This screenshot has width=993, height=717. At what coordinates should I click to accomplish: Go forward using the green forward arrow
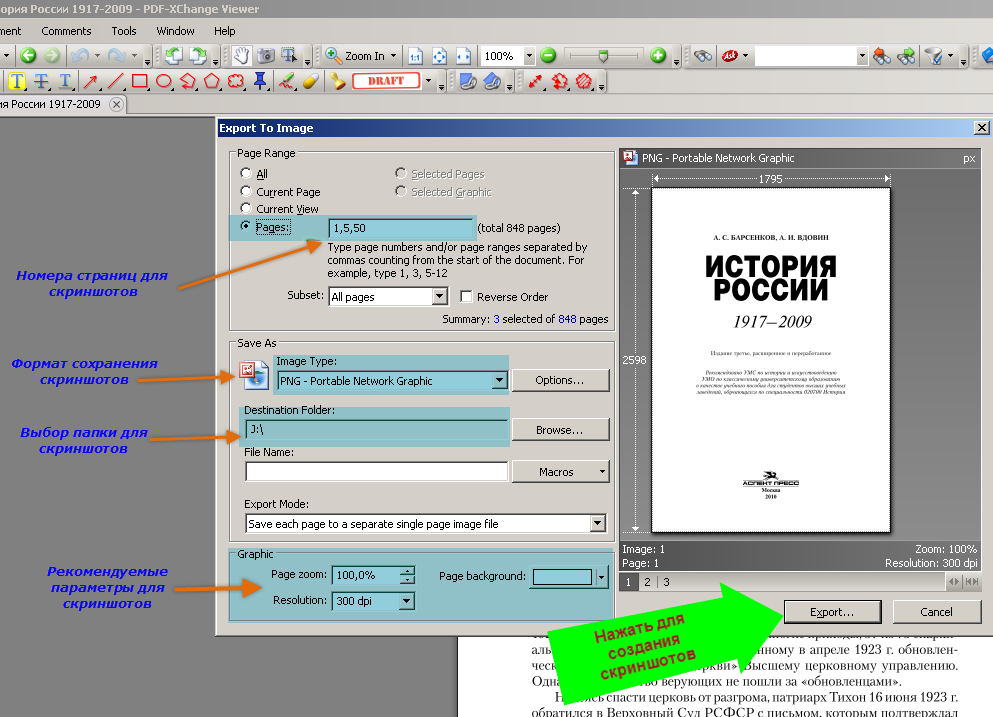(x=52, y=56)
